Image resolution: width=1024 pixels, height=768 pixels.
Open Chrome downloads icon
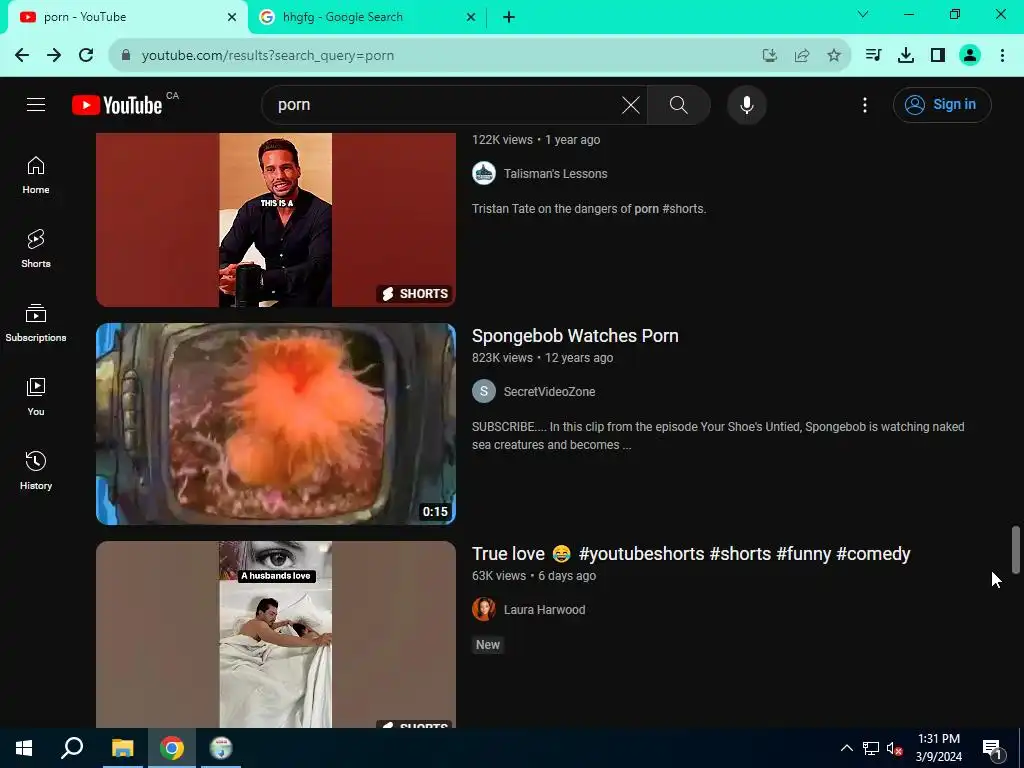[x=906, y=56]
